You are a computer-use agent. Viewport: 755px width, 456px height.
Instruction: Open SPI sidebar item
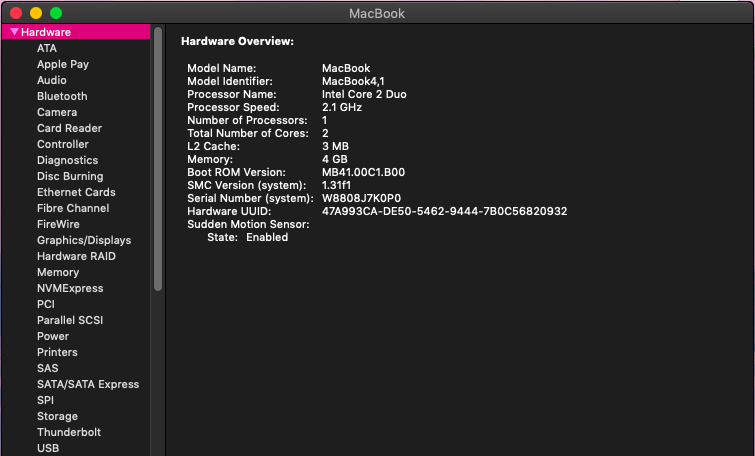tap(45, 400)
